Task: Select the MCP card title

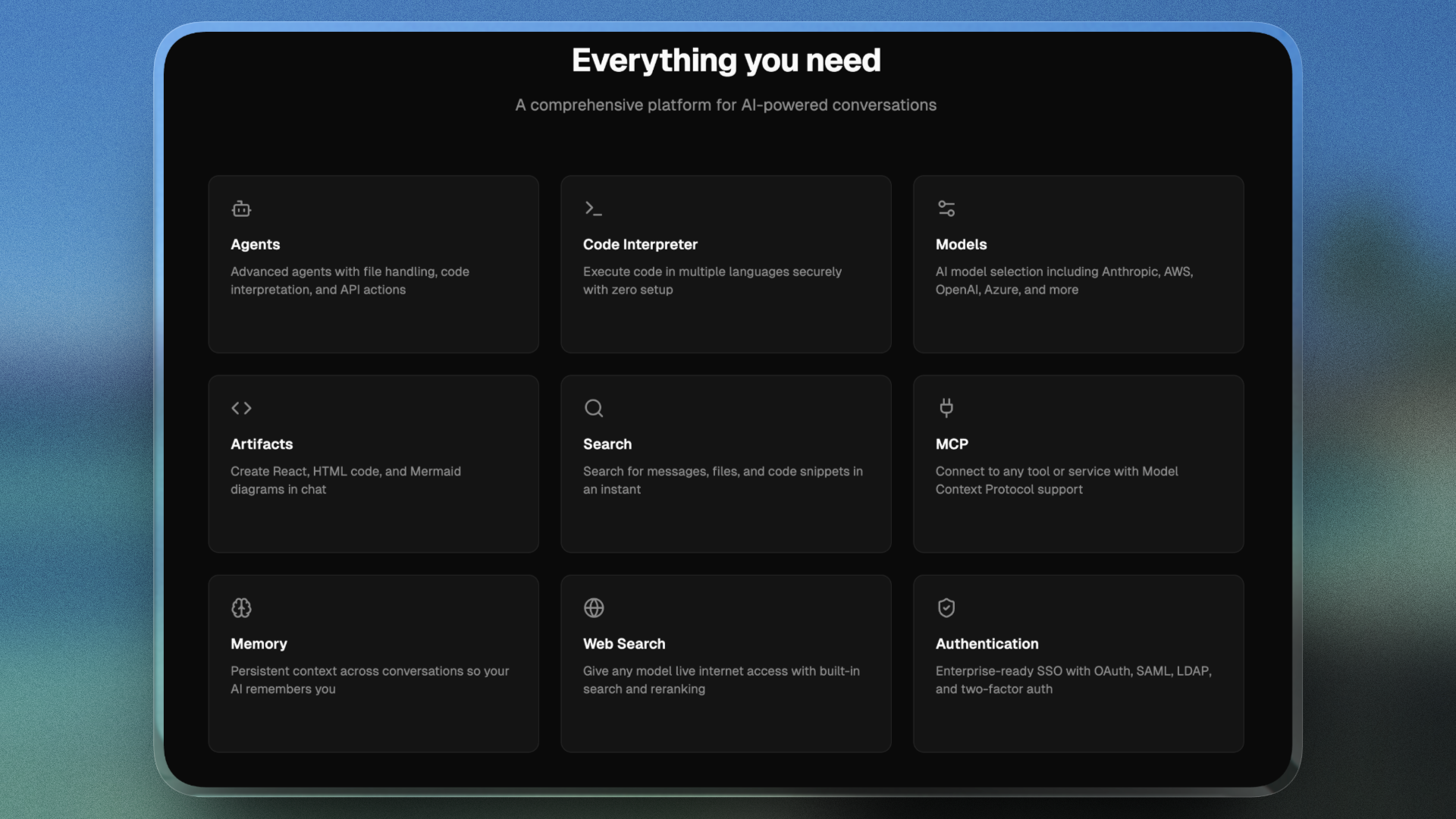Action: click(x=952, y=444)
